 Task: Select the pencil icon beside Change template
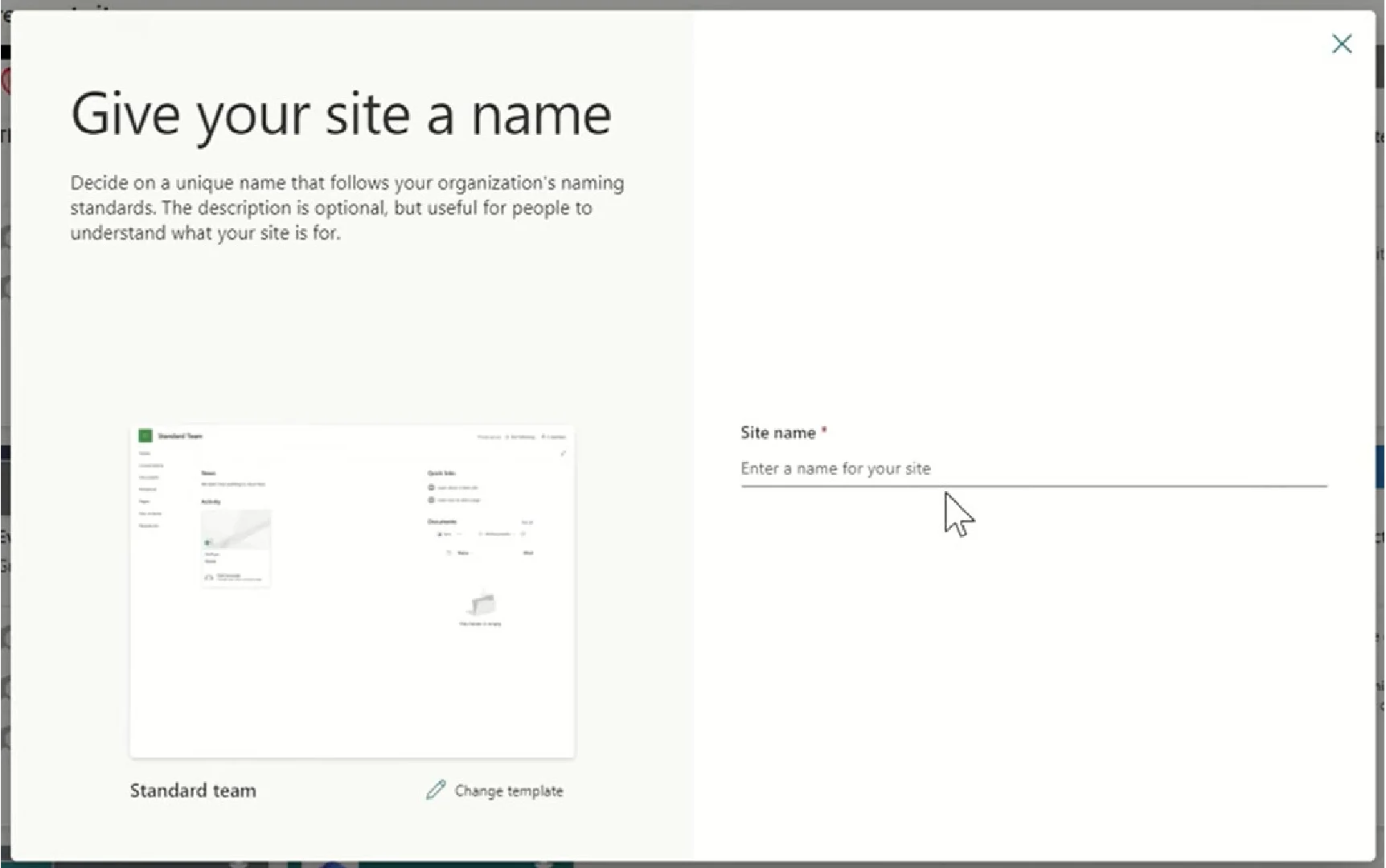point(436,790)
